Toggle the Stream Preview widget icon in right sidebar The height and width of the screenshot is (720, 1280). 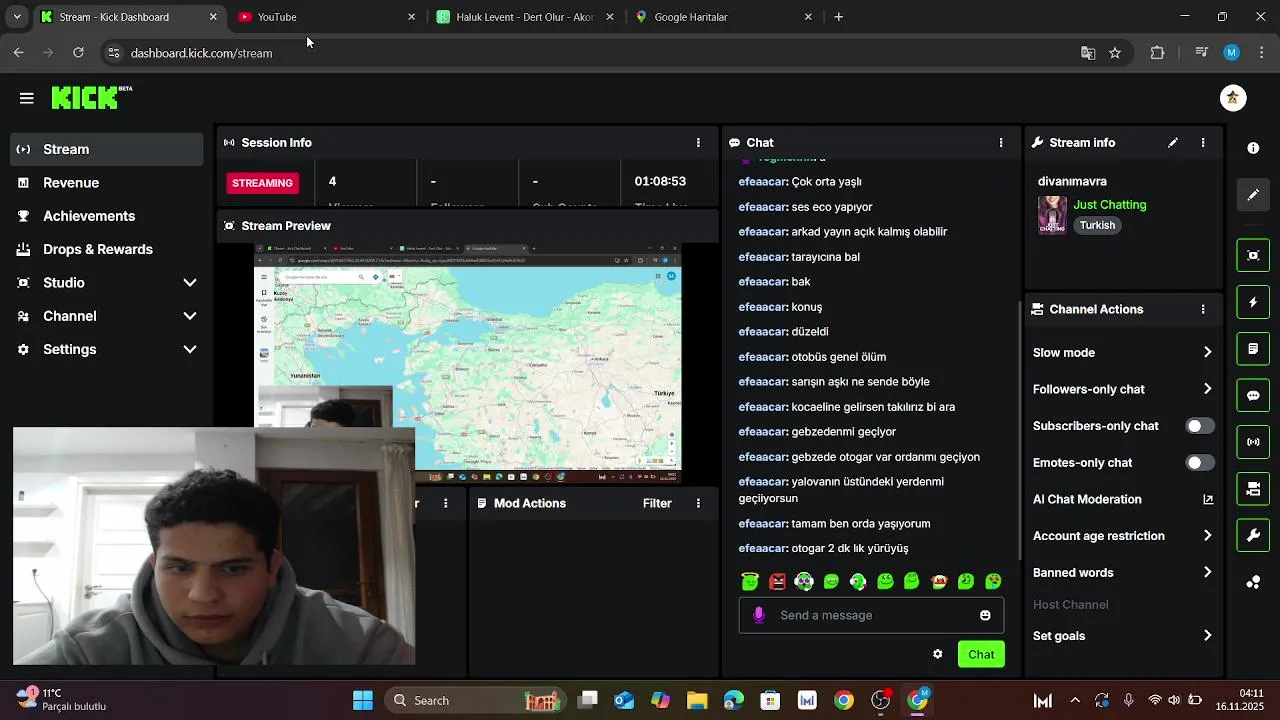point(1253,256)
